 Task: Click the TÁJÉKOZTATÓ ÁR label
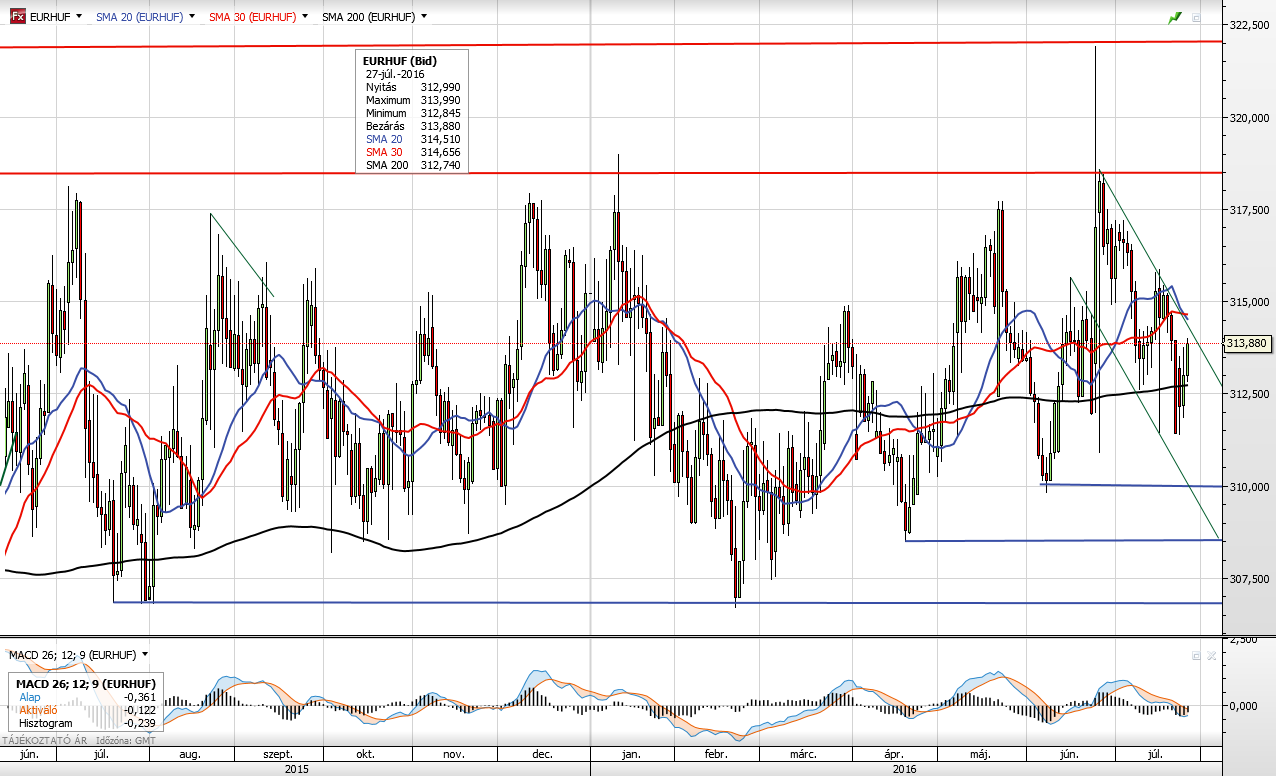pos(45,740)
